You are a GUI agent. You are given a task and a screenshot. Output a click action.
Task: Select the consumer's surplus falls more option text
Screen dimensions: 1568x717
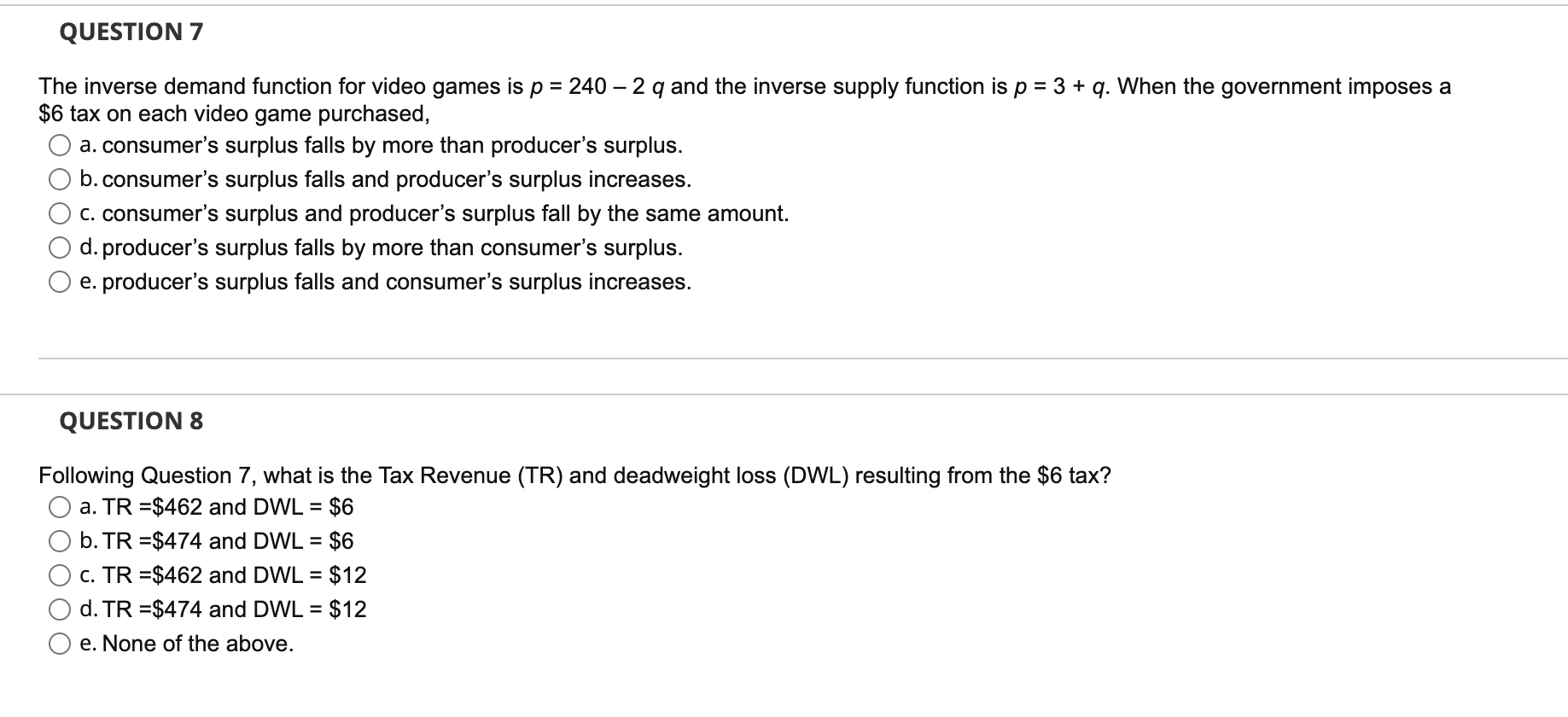(380, 145)
